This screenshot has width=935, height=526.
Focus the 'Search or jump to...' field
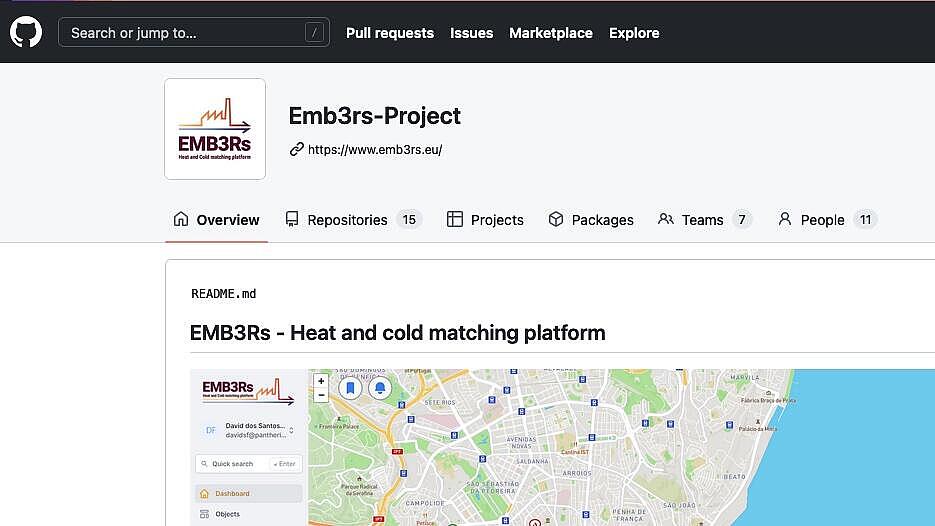click(194, 32)
